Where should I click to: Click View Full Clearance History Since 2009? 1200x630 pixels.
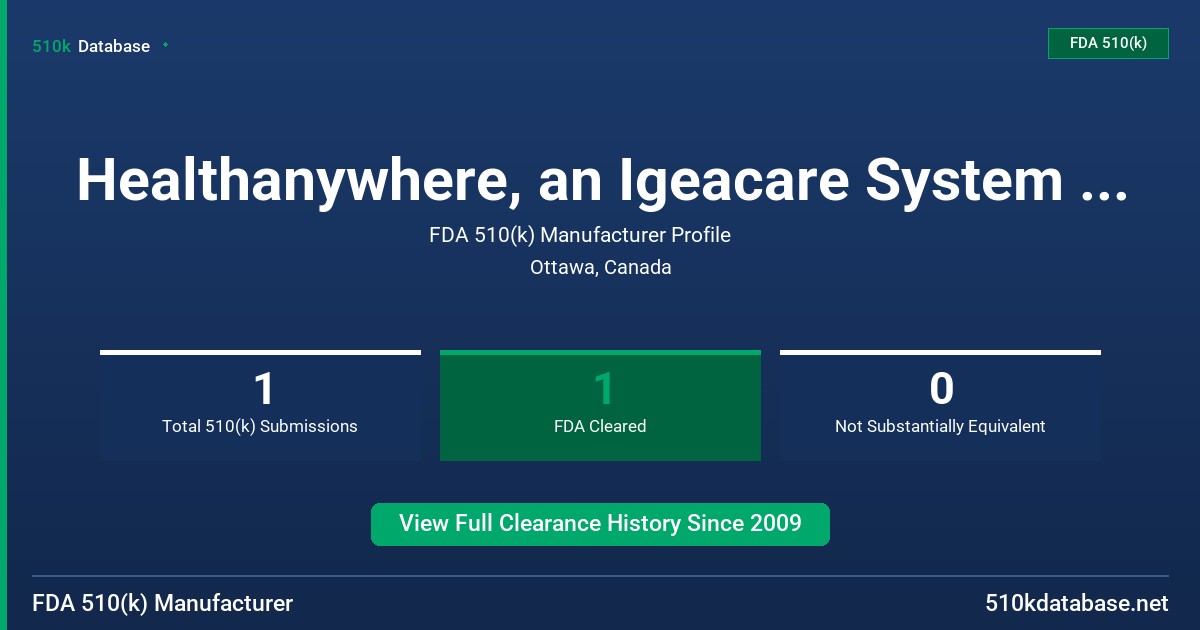pos(600,524)
